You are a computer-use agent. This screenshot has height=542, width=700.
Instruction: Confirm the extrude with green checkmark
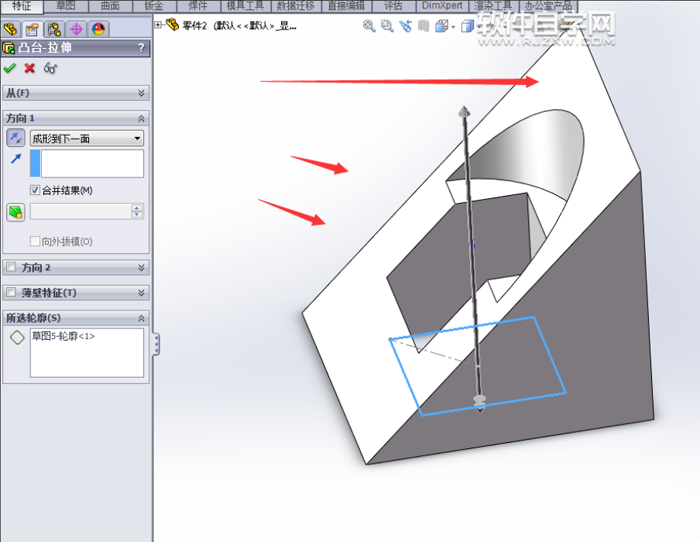[x=9, y=68]
